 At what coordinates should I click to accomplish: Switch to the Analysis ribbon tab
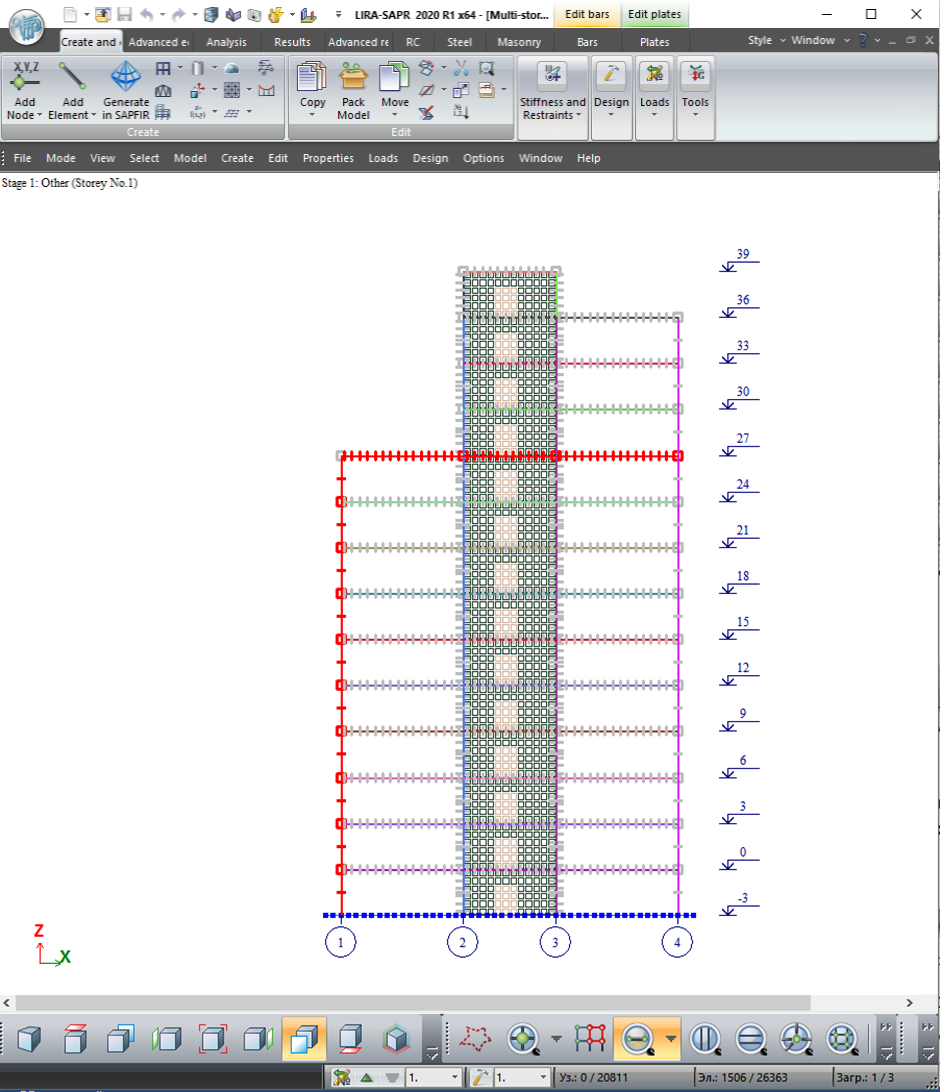pyautogui.click(x=225, y=42)
